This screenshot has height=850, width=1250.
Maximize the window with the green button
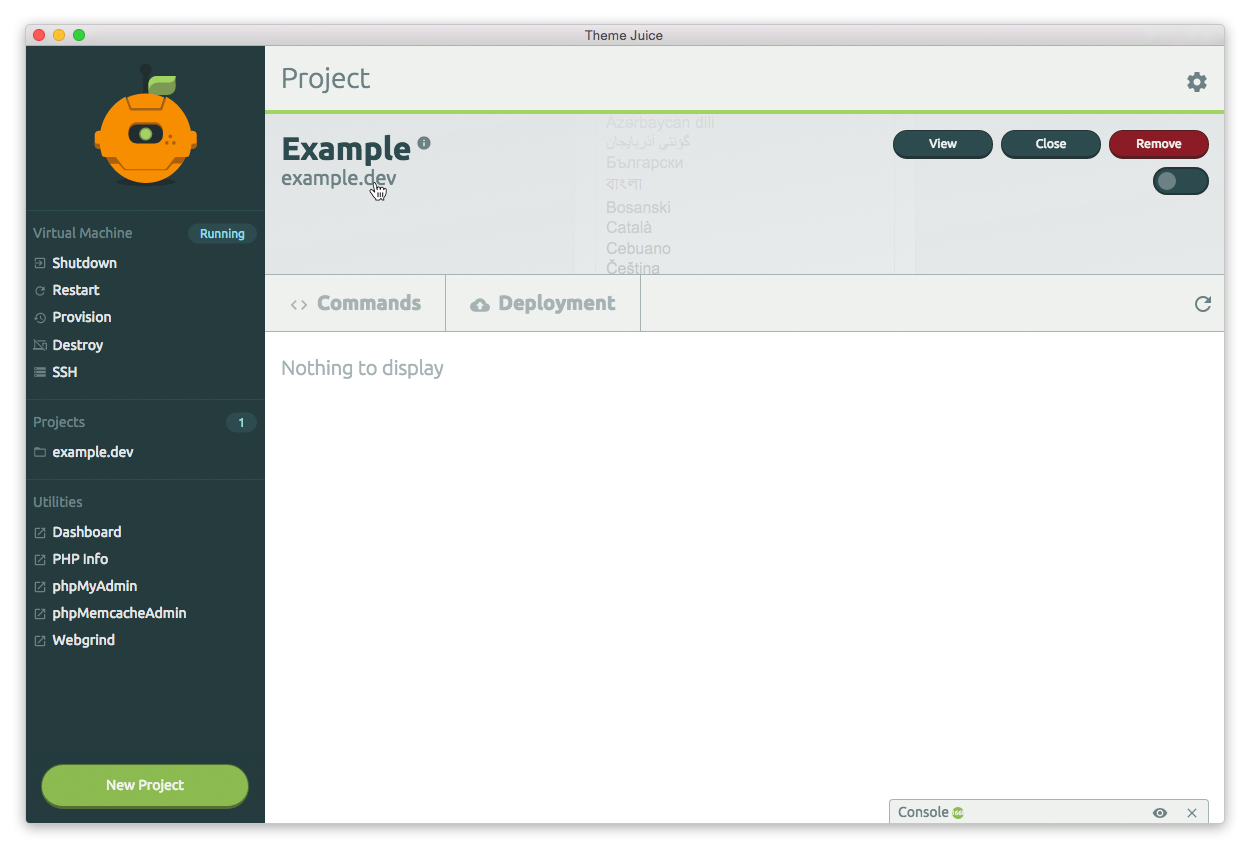79,35
